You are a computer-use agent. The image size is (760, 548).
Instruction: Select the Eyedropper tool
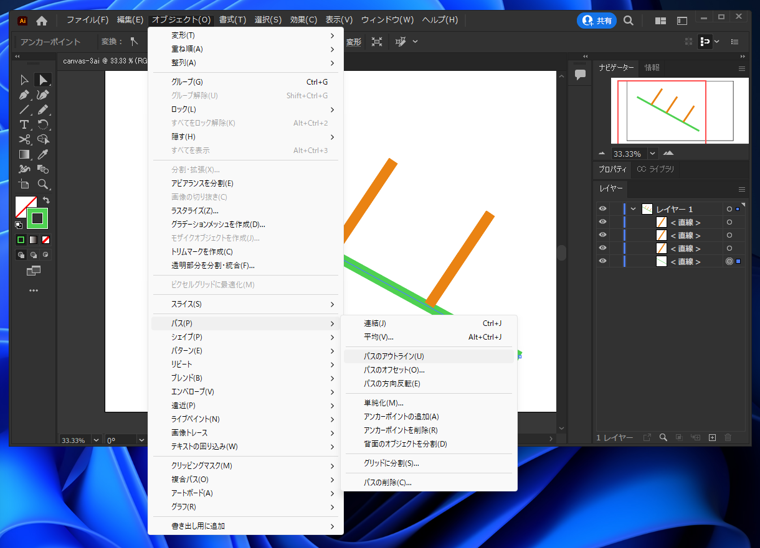point(43,155)
